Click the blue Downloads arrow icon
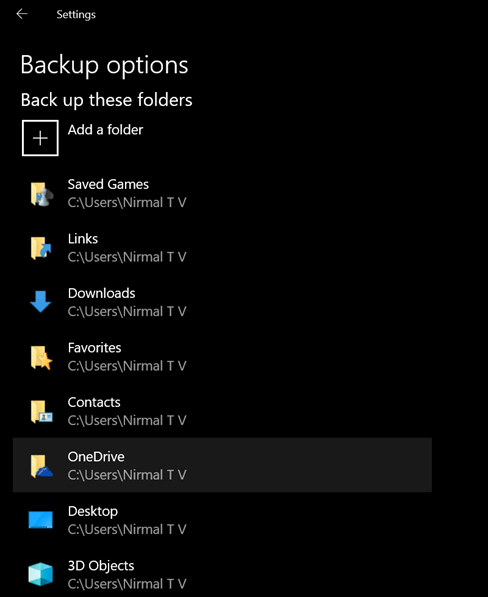 pos(40,302)
